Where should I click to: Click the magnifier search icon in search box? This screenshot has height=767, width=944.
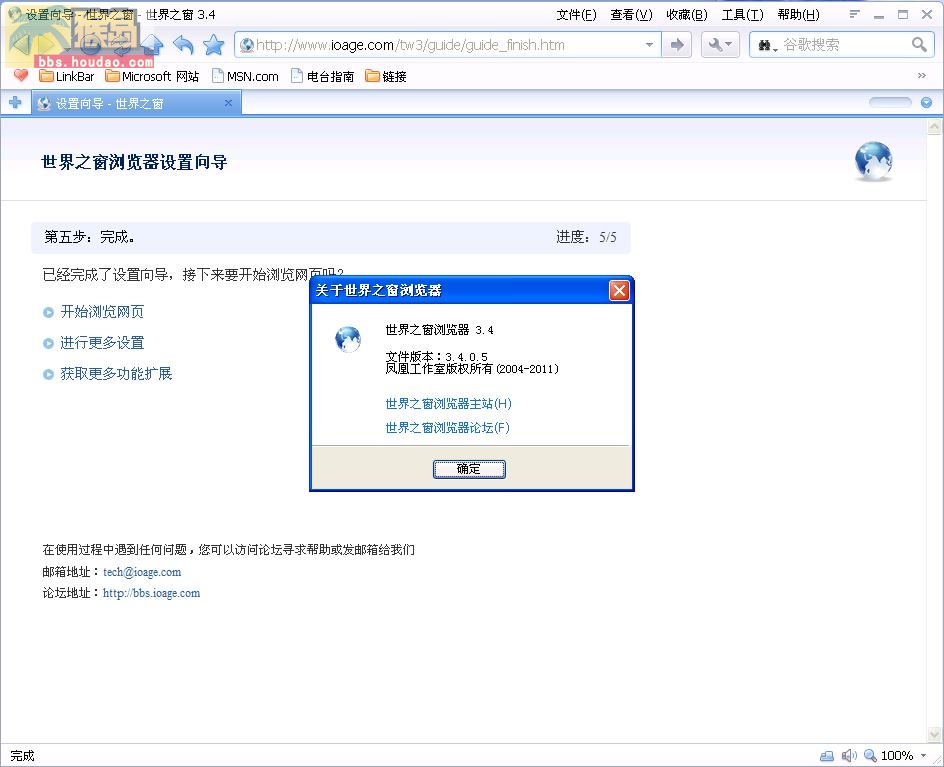coord(919,45)
